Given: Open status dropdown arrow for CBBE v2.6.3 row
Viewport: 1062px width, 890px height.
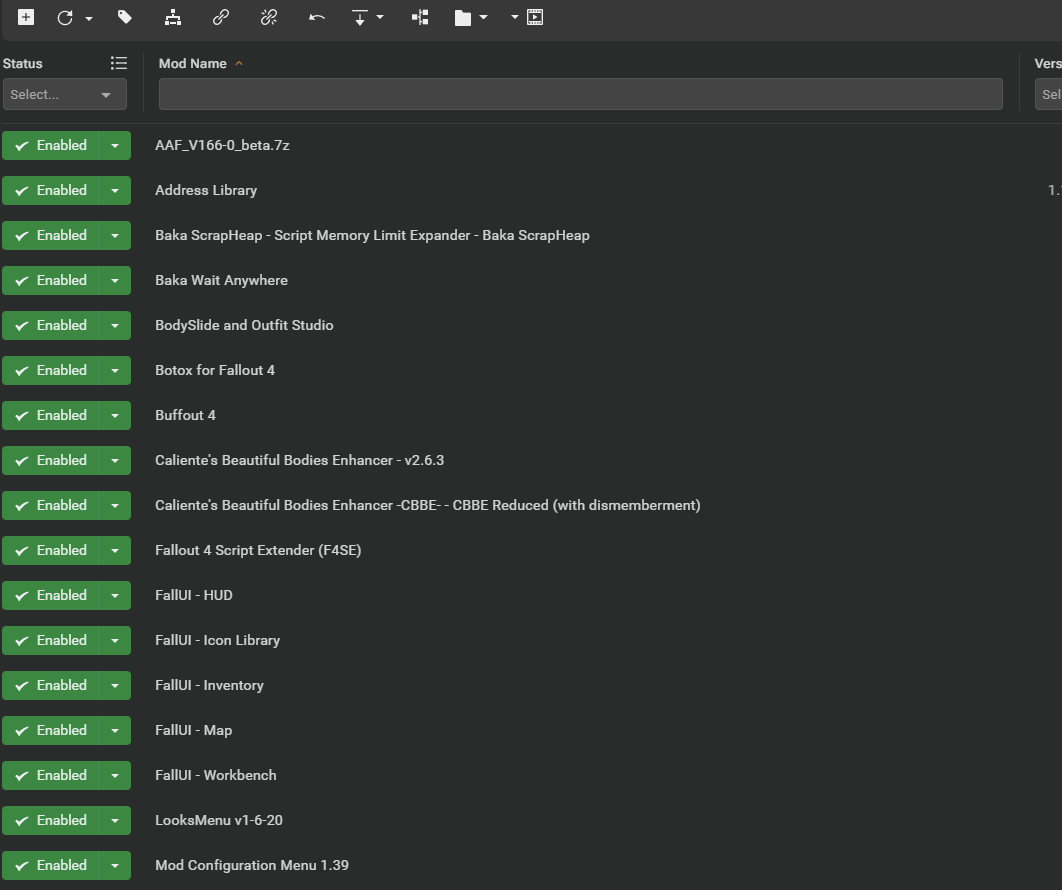Looking at the screenshot, I should 115,461.
